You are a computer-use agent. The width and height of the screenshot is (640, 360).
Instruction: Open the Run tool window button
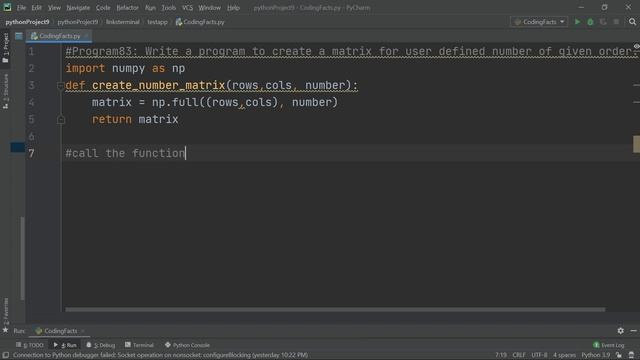[65, 345]
